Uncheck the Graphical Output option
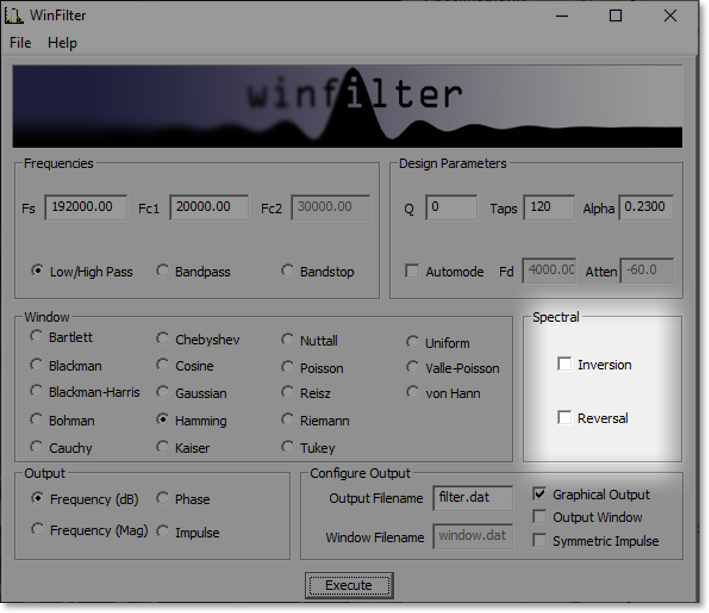The height and width of the screenshot is (613, 709). point(540,494)
